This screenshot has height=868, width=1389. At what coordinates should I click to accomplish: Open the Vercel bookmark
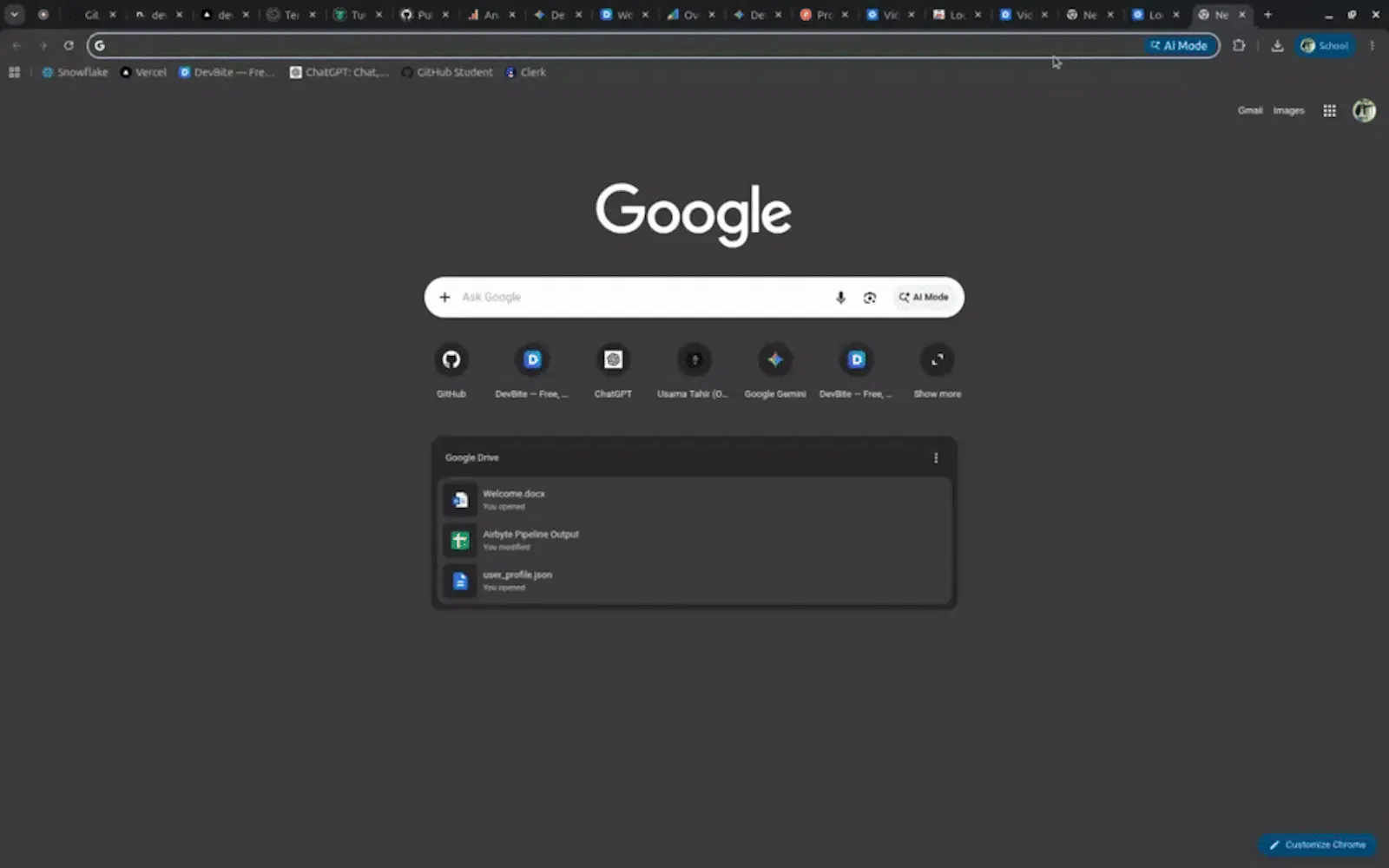coord(143,72)
